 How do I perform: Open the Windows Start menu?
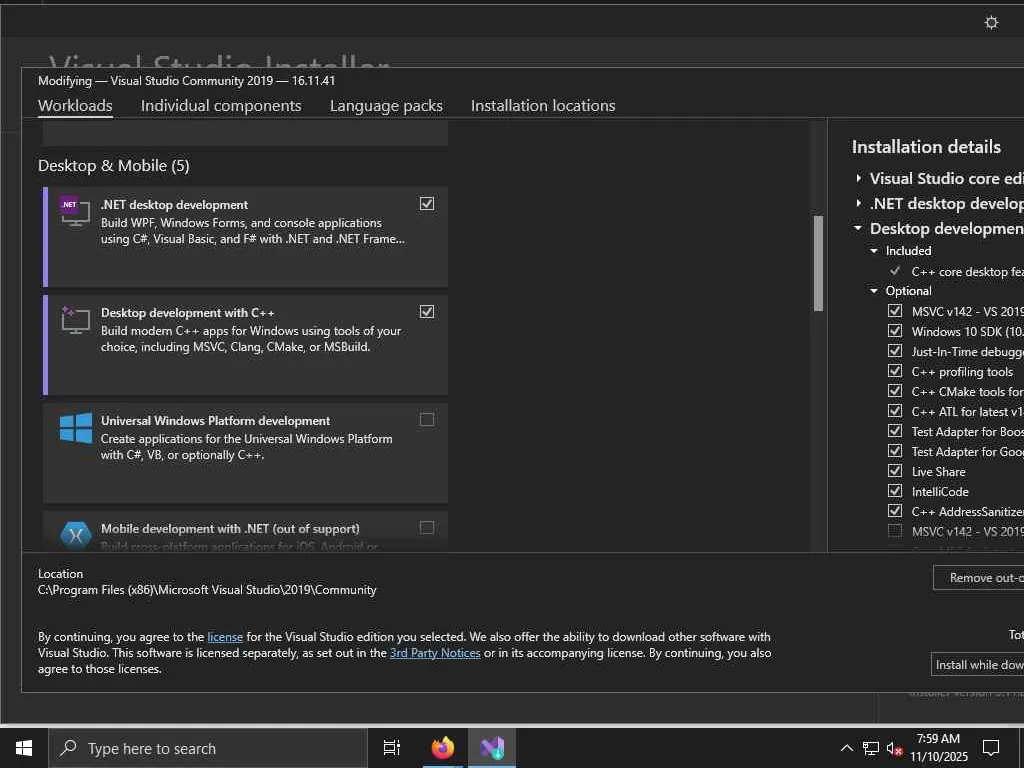(x=24, y=748)
